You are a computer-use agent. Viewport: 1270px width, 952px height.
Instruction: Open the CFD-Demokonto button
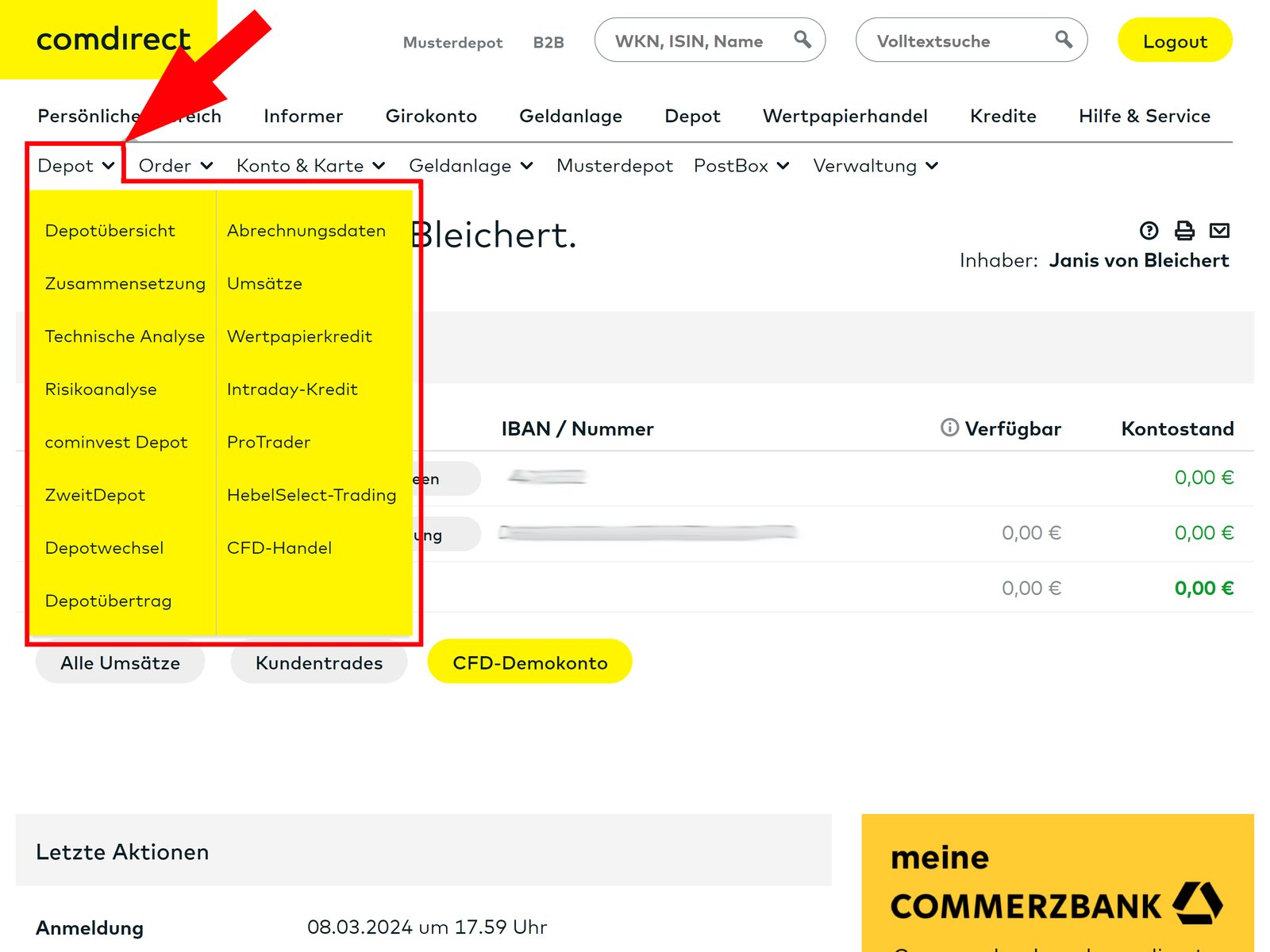(x=529, y=661)
